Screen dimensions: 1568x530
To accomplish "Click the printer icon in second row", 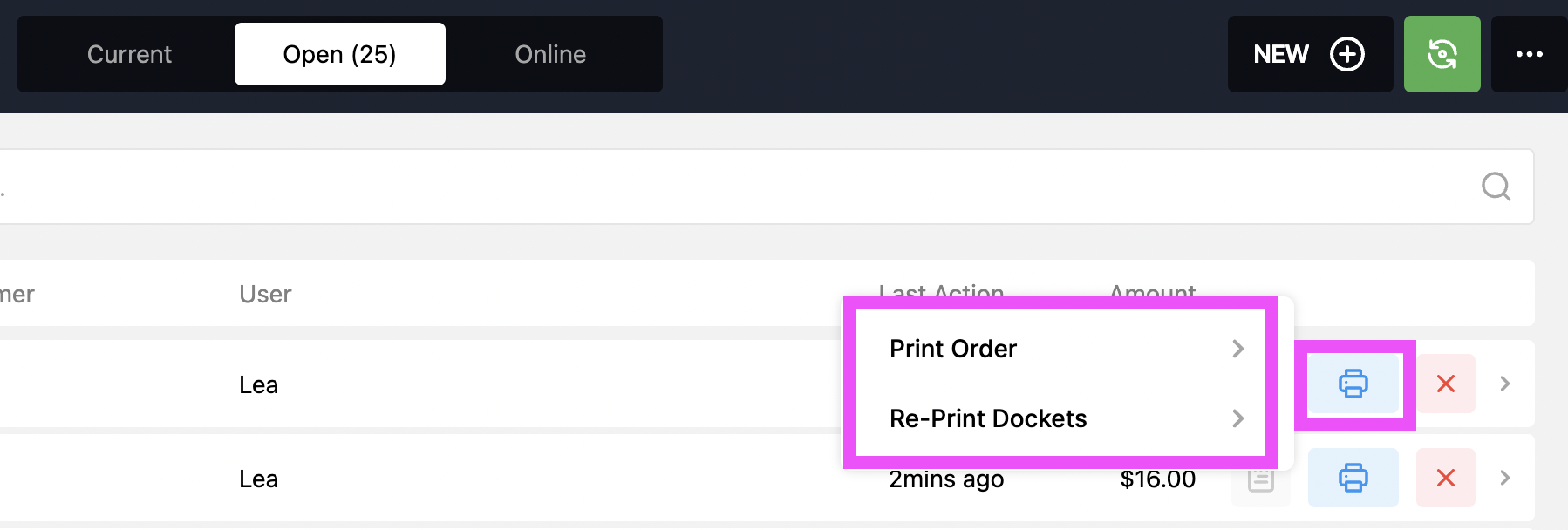I will click(x=1353, y=478).
